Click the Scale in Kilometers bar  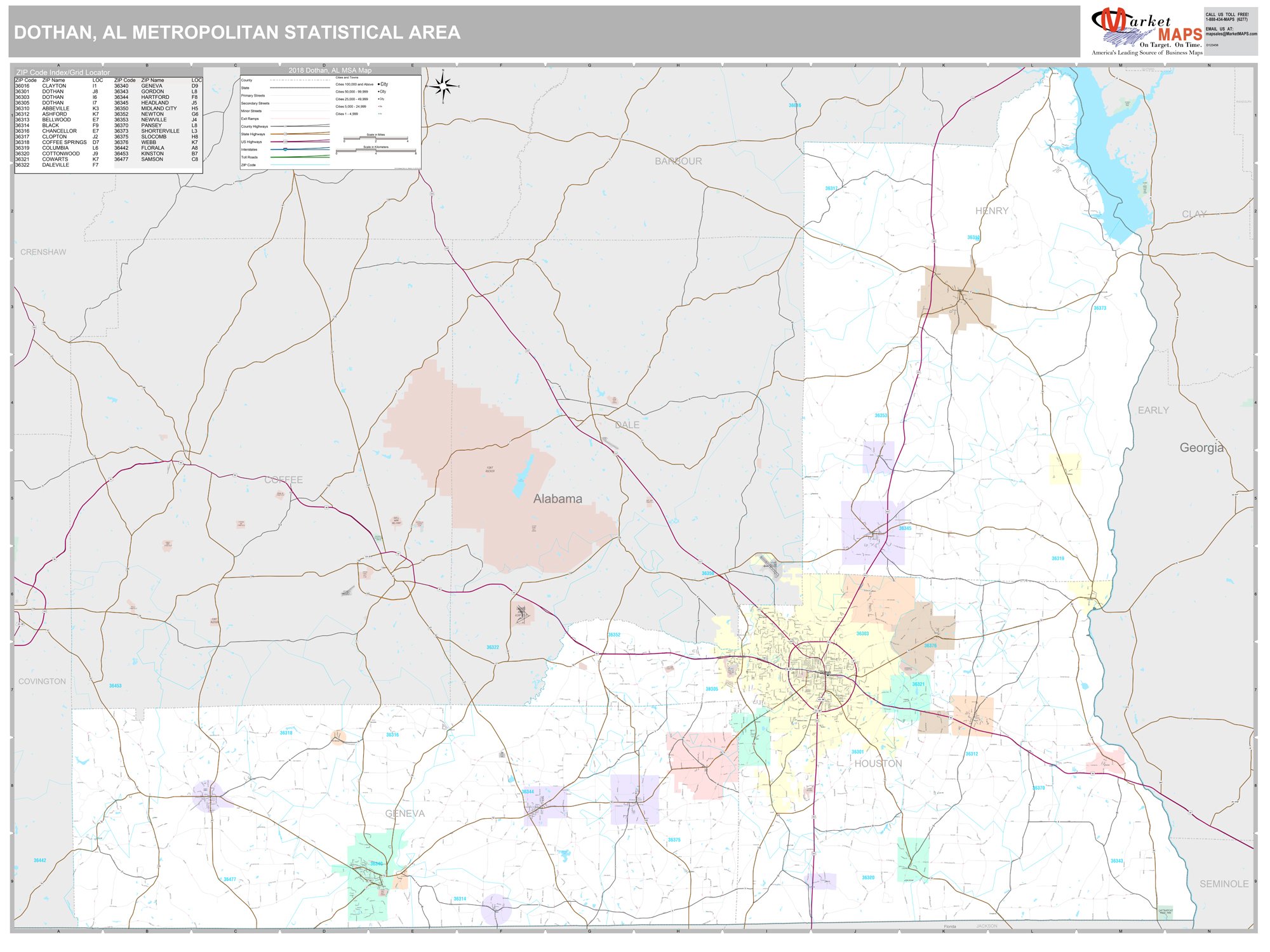point(376,150)
